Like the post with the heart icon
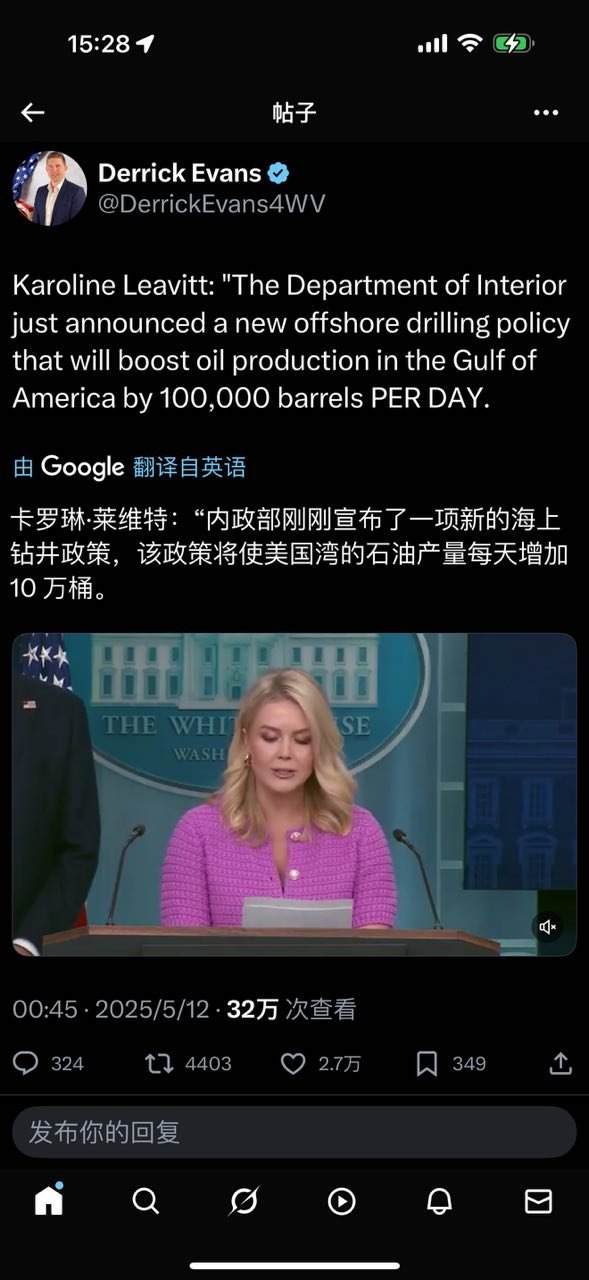This screenshot has width=589, height=1280. coord(320,1063)
